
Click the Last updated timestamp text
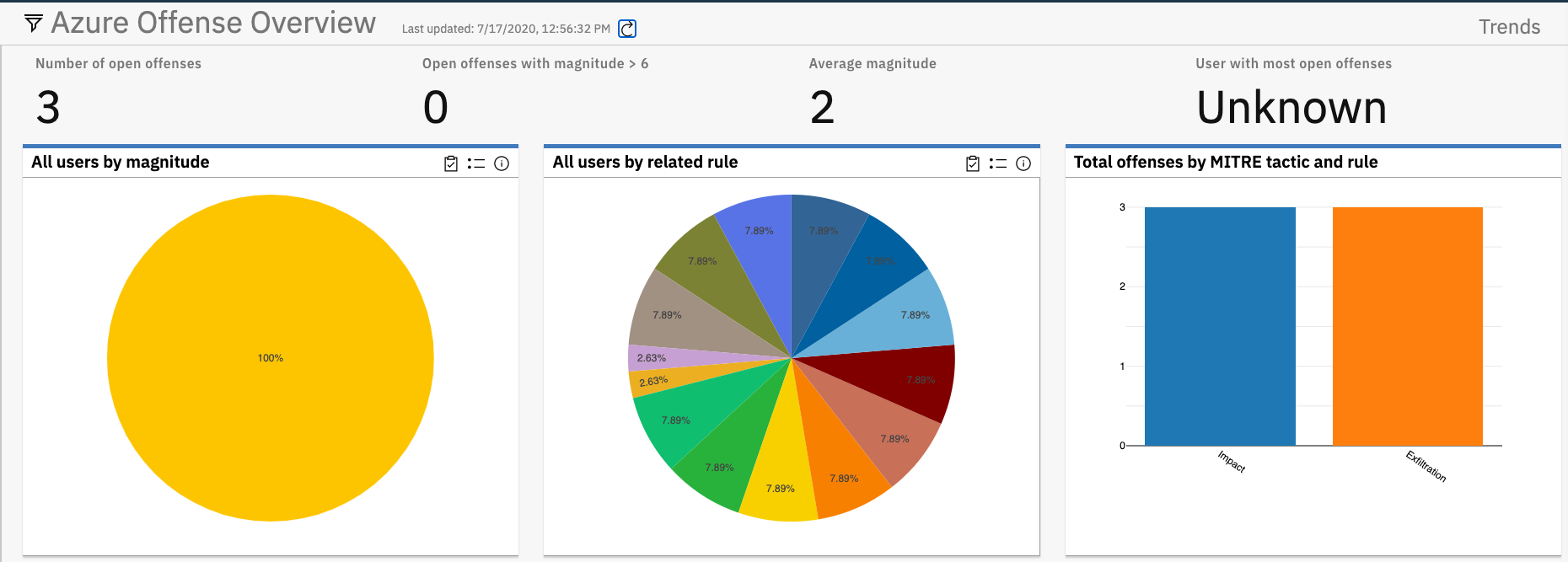506,29
